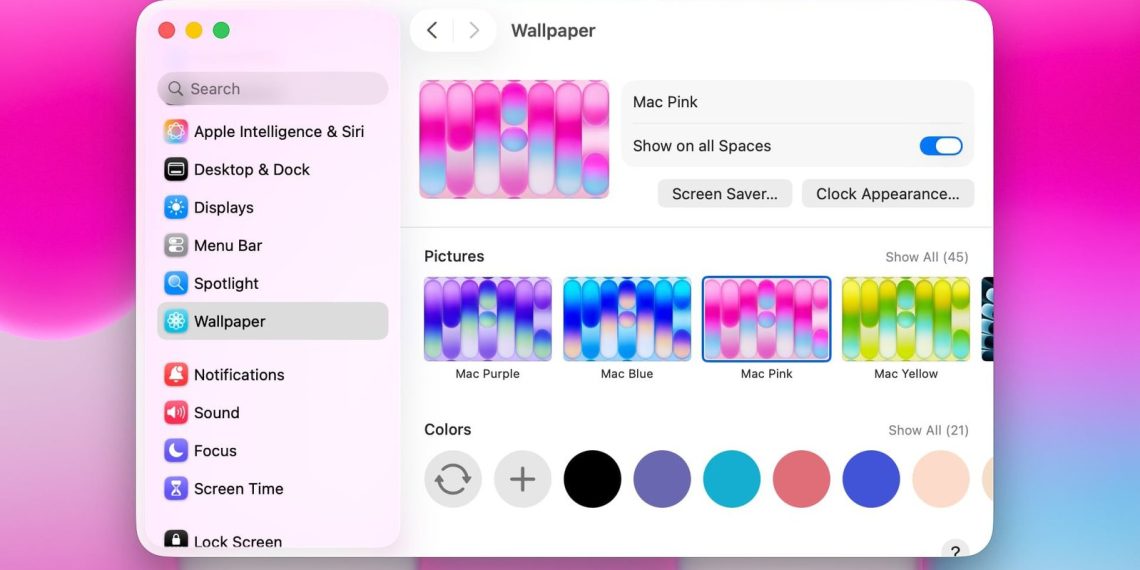This screenshot has height=570, width=1140.
Task: Select the Focus moon icon
Action: click(x=176, y=451)
